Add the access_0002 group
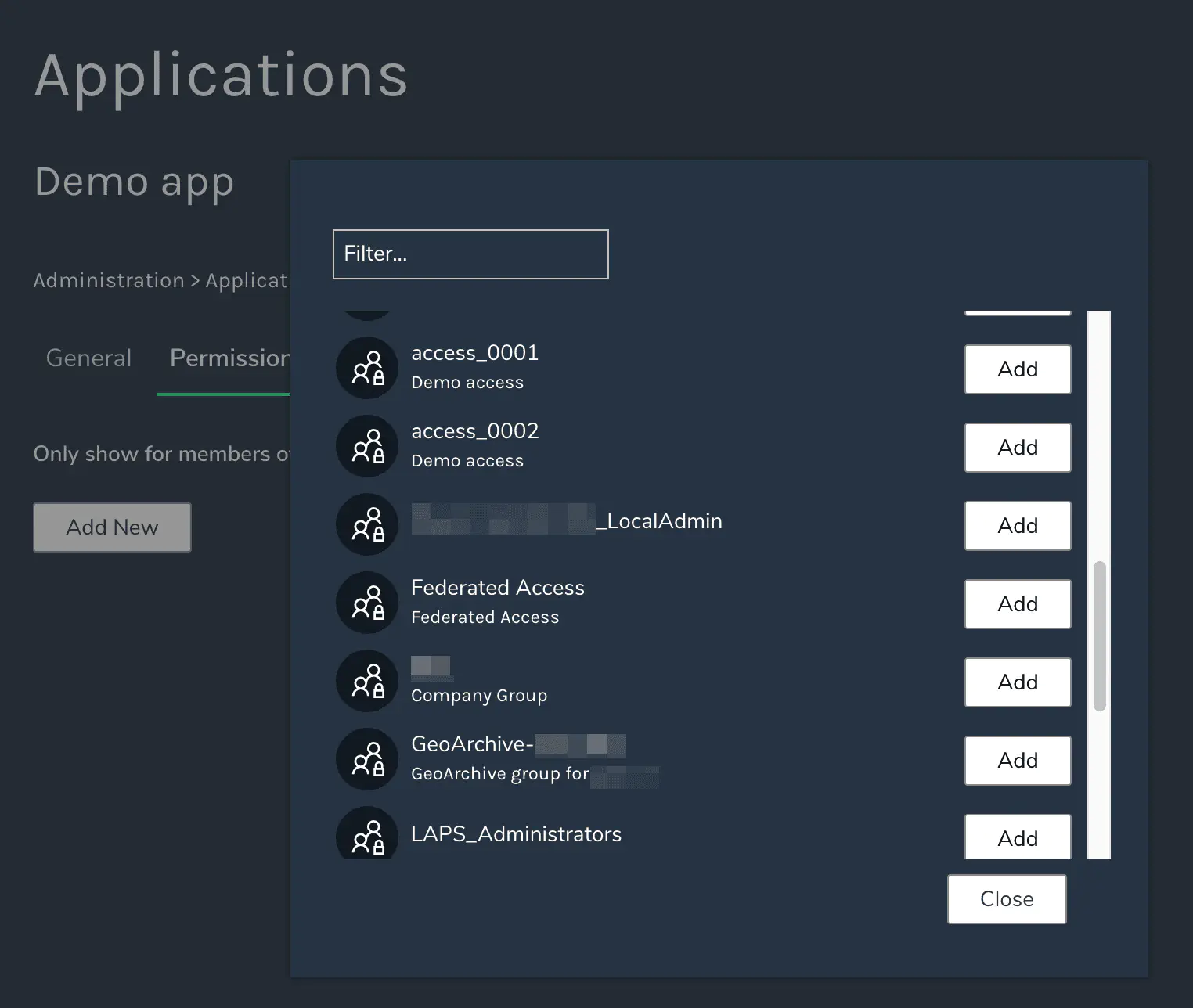This screenshot has height=1008, width=1193. 1017,448
